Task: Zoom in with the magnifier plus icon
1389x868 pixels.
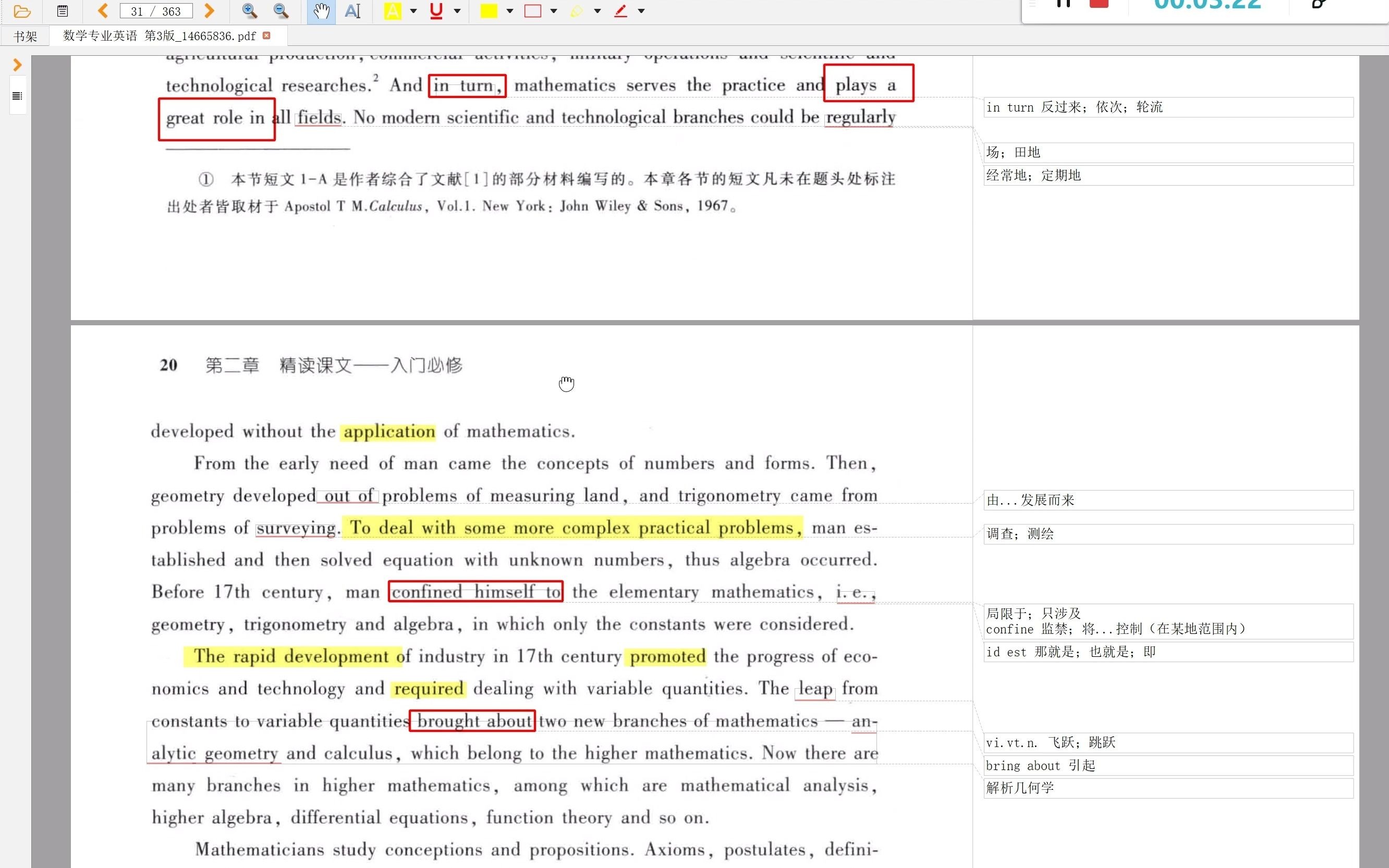Action: click(x=249, y=10)
